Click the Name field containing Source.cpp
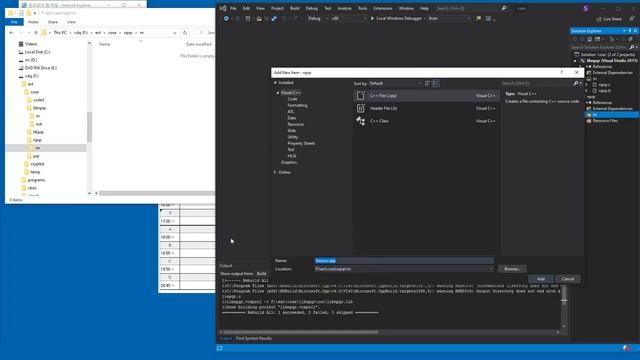 pyautogui.click(x=404, y=260)
